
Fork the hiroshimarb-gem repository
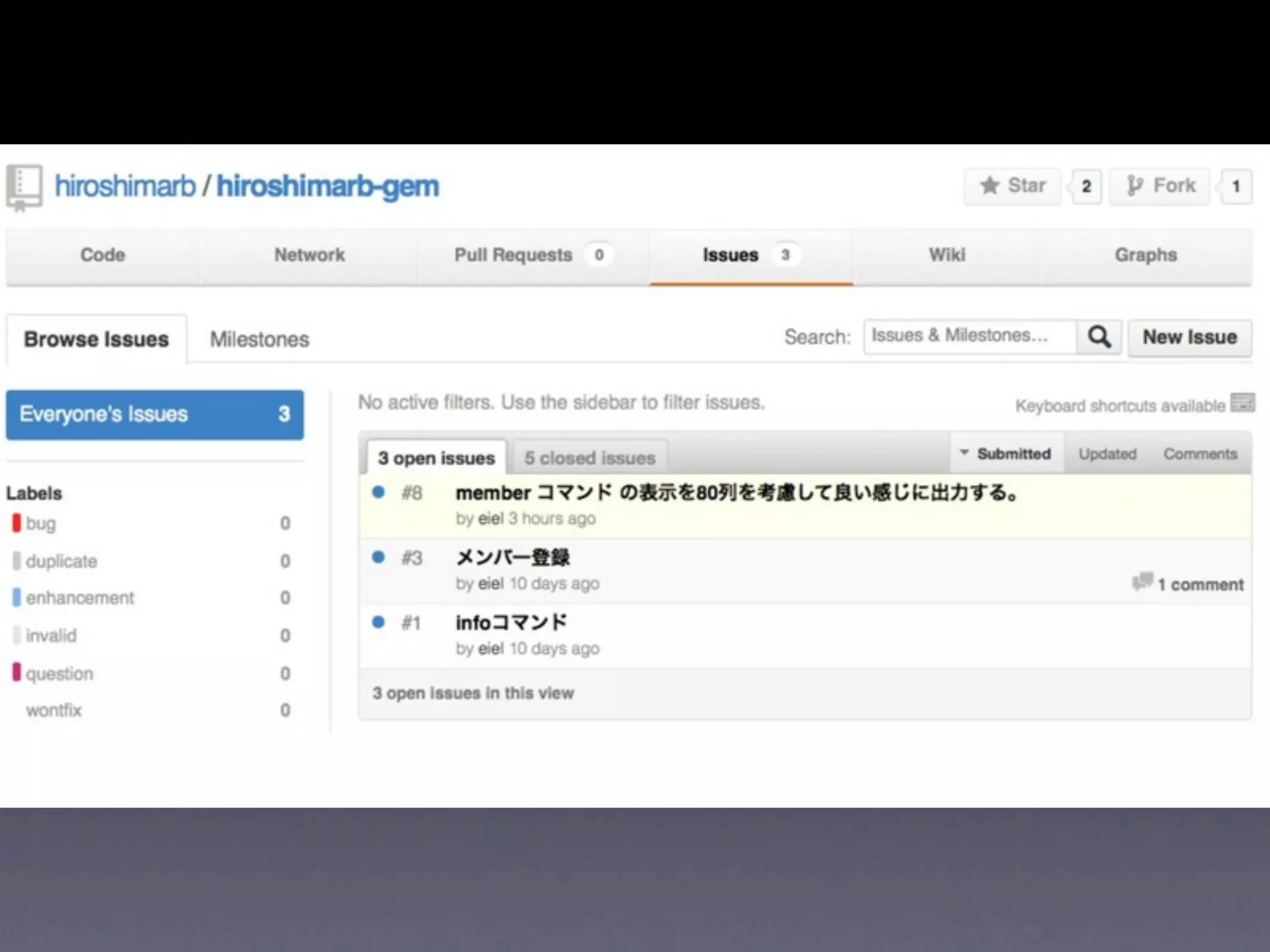1160,186
